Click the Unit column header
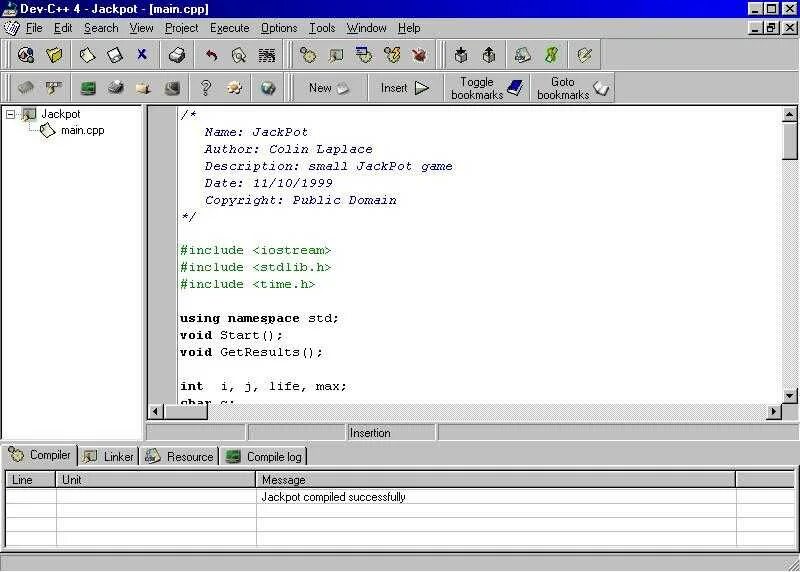This screenshot has height=572, width=800. tap(156, 480)
